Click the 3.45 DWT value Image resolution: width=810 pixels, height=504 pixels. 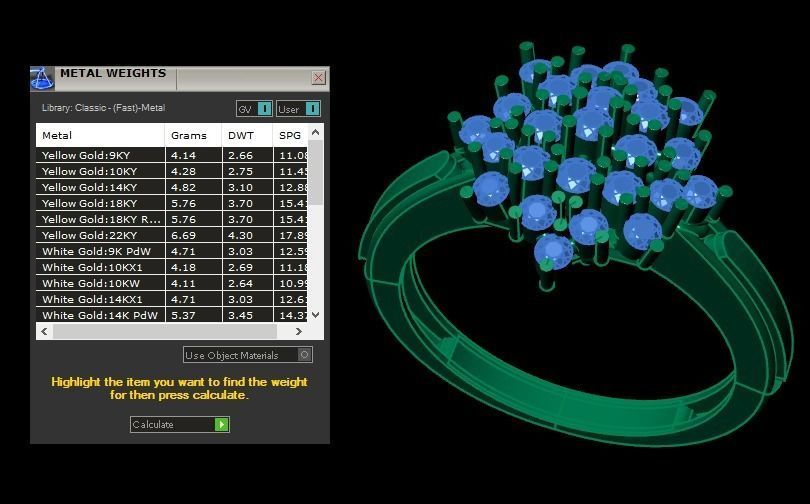click(240, 315)
